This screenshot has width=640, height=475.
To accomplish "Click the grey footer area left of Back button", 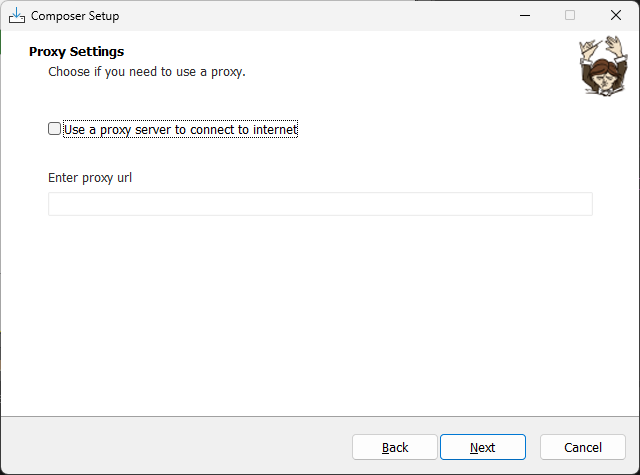I will [x=176, y=446].
